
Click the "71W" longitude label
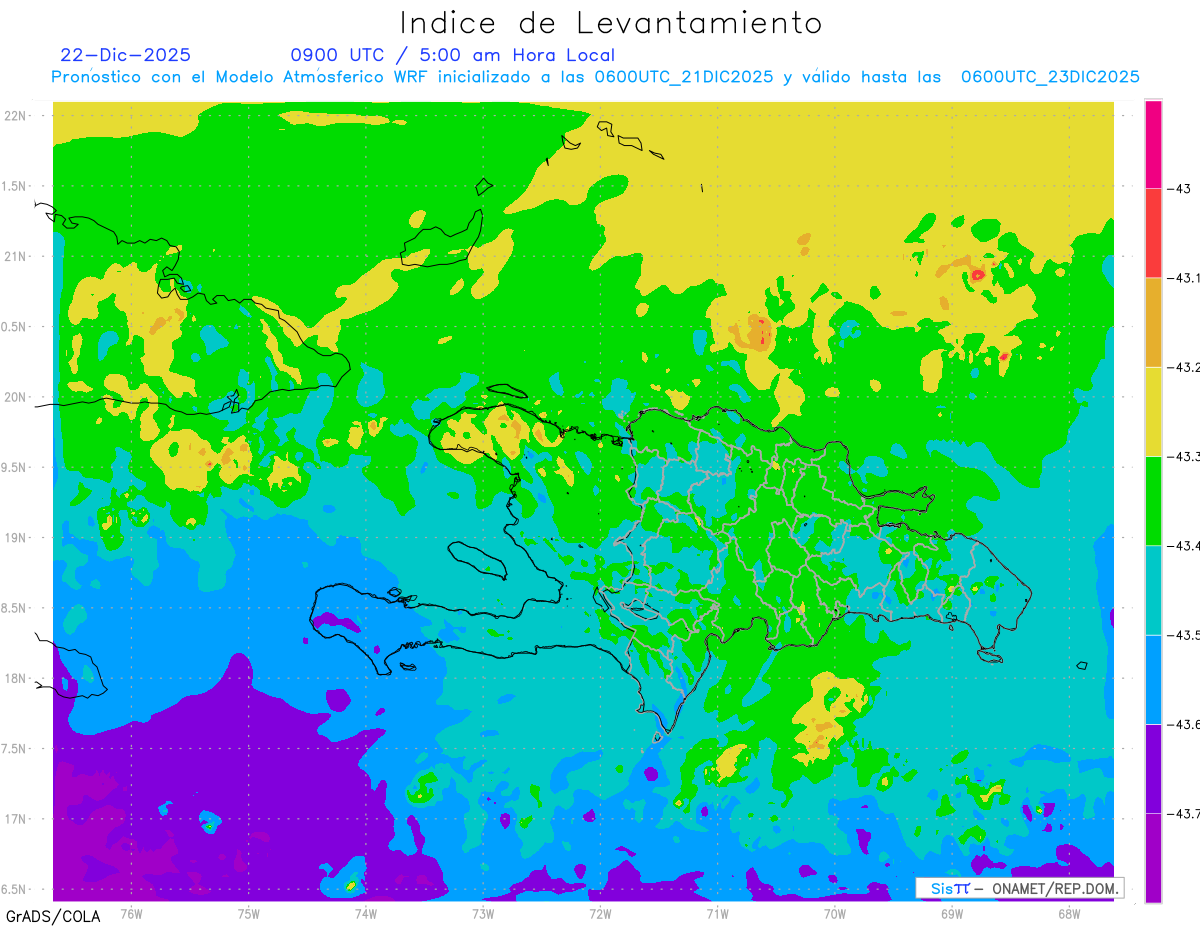(x=717, y=913)
